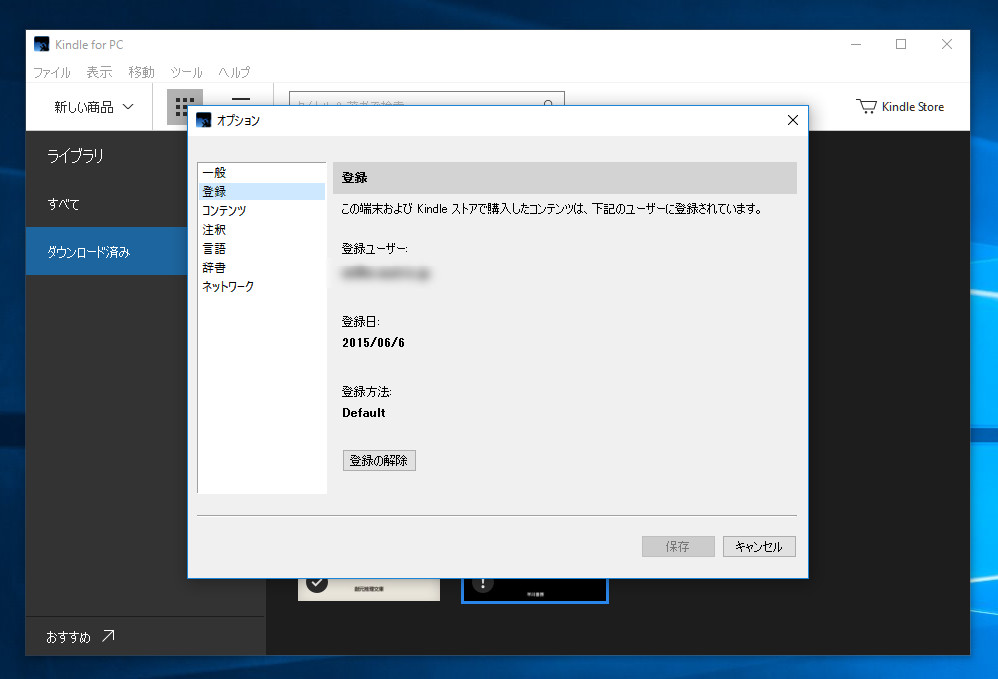
Task: Show すべて in library sidebar
Action: pos(63,204)
